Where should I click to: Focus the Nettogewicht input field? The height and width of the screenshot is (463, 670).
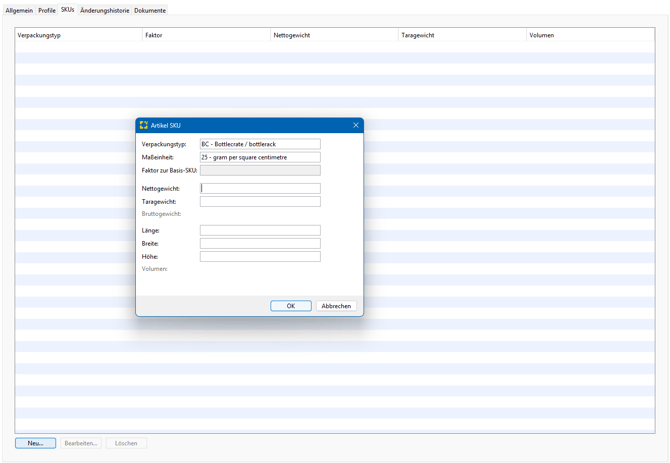click(260, 188)
